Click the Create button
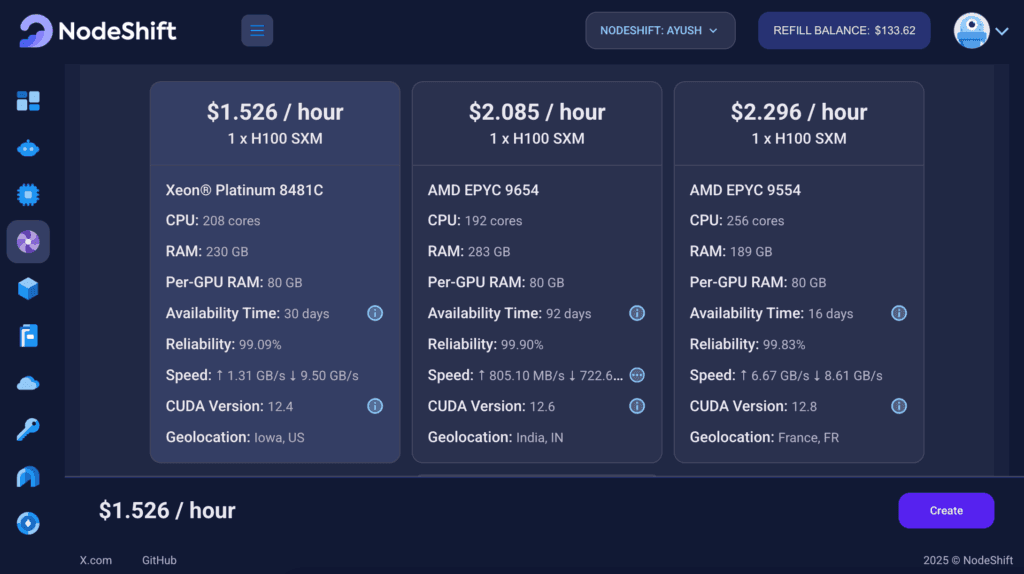 click(x=946, y=511)
